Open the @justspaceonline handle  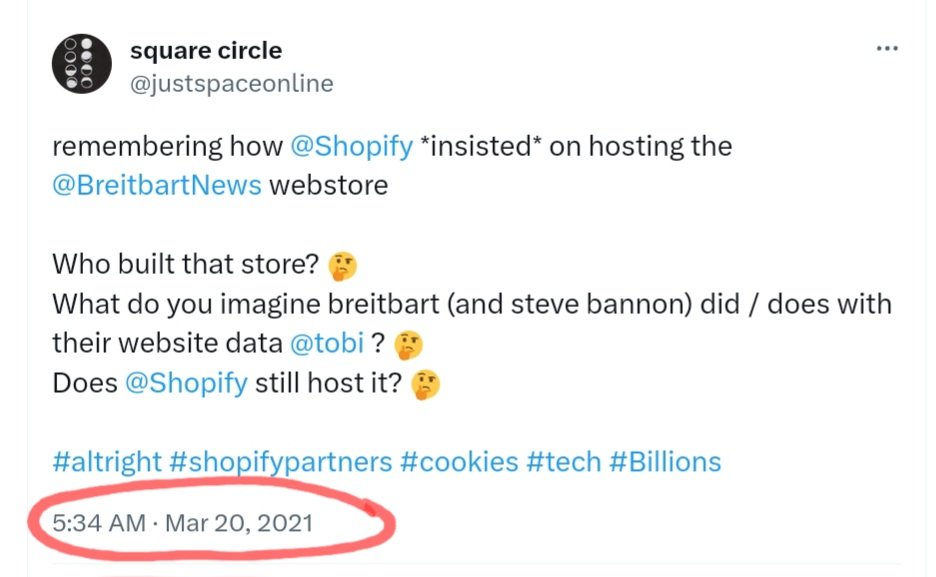pyautogui.click(x=232, y=84)
